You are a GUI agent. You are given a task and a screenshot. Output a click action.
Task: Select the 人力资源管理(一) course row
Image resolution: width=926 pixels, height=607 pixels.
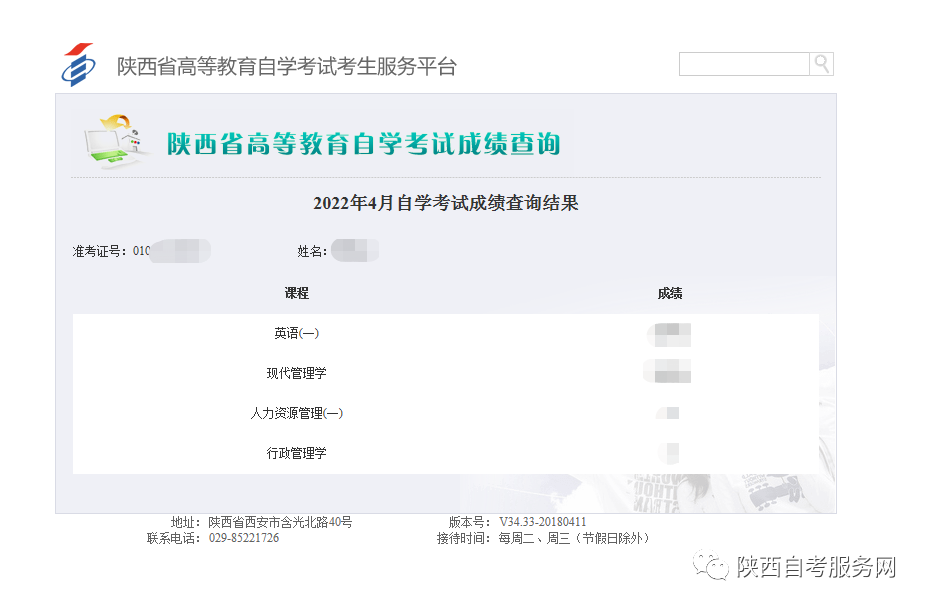(446, 413)
